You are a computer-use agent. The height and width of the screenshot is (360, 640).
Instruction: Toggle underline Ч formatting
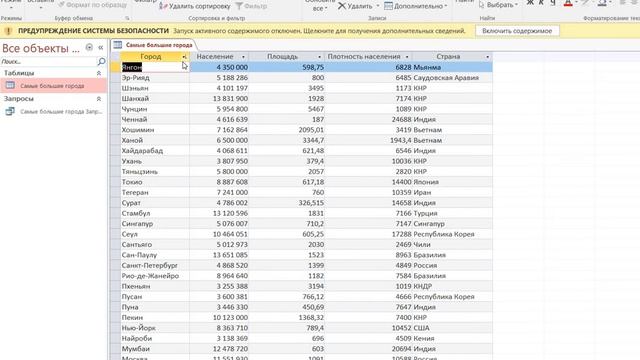point(553,3)
